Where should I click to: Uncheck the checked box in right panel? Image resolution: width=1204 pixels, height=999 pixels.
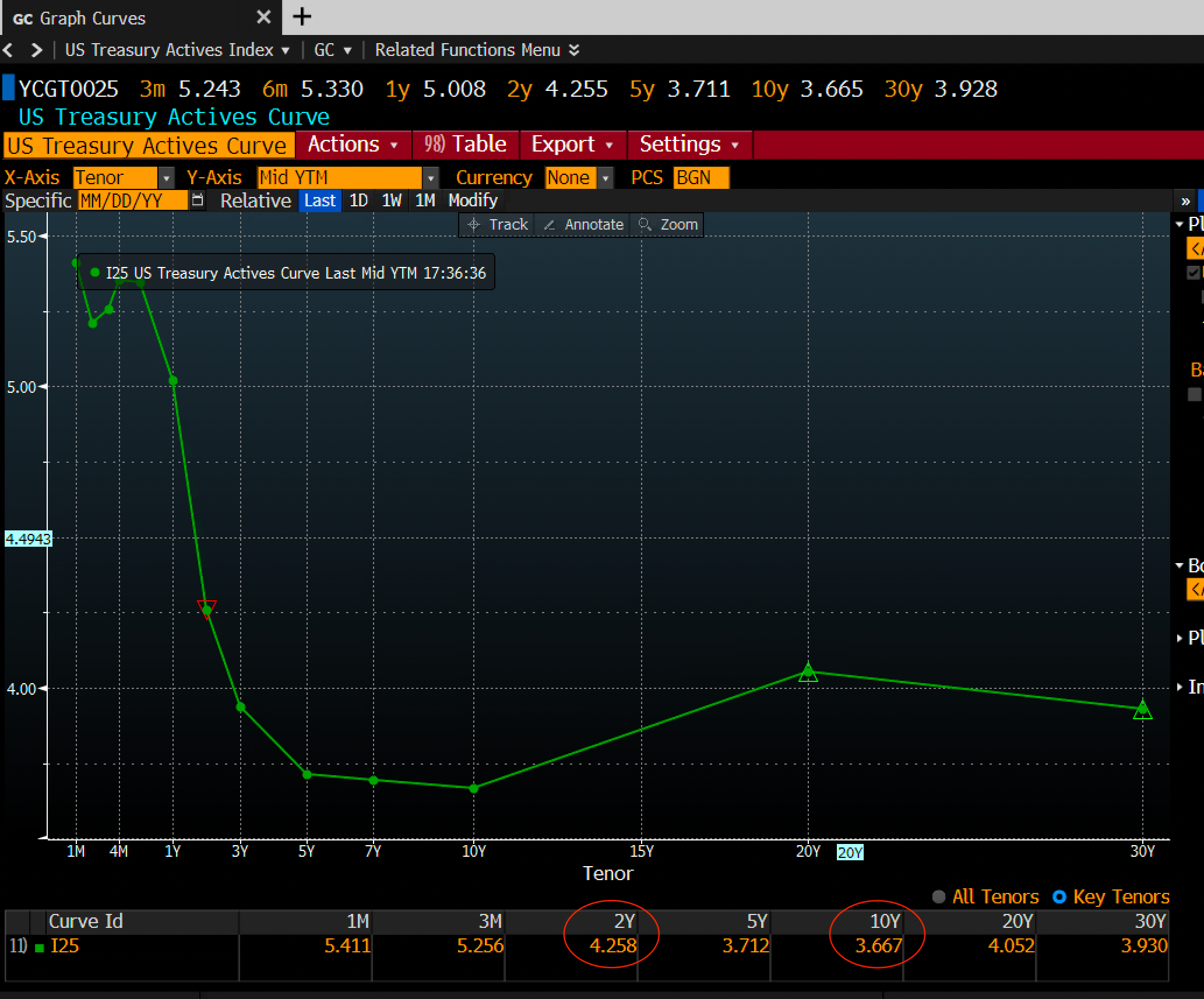(x=1193, y=272)
